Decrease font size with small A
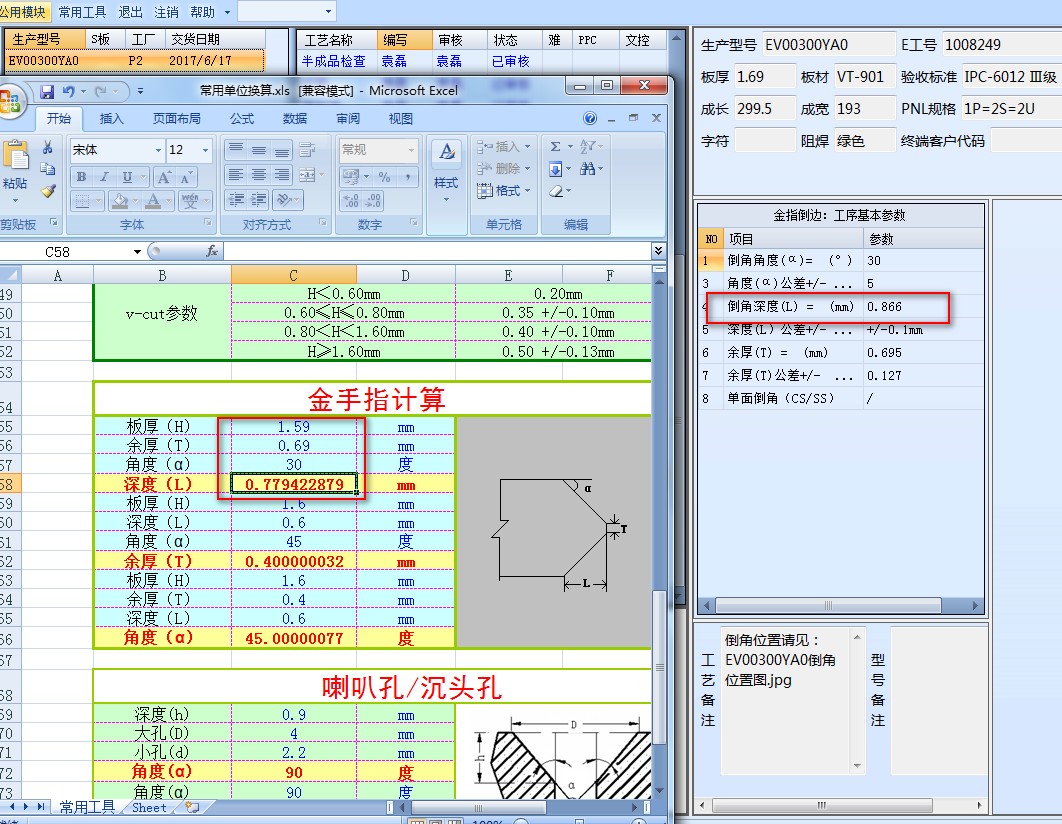1062x824 pixels. click(x=186, y=177)
